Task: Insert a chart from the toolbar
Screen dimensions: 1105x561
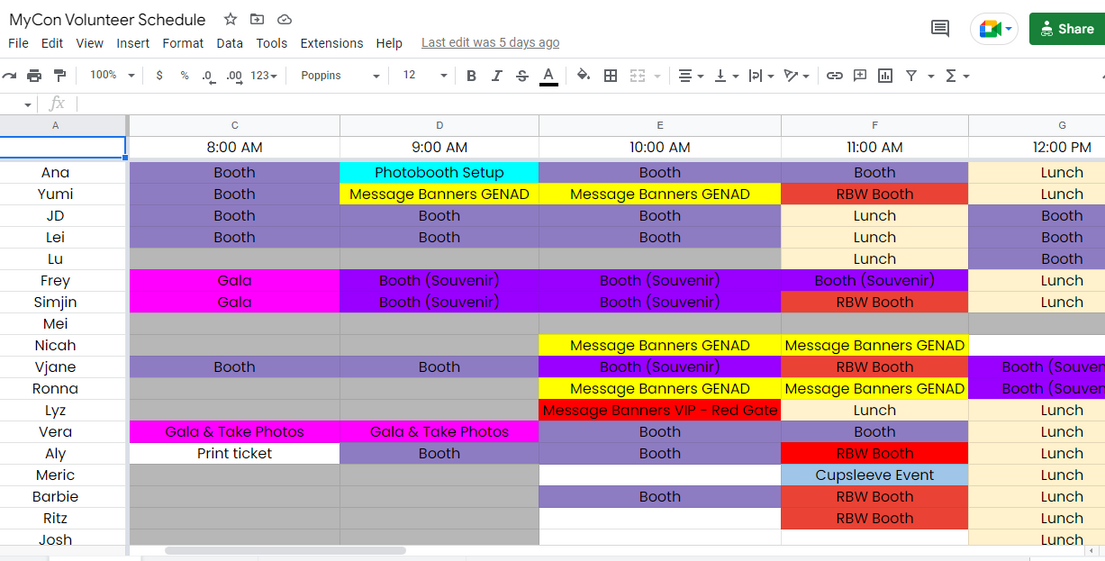Action: (x=885, y=76)
